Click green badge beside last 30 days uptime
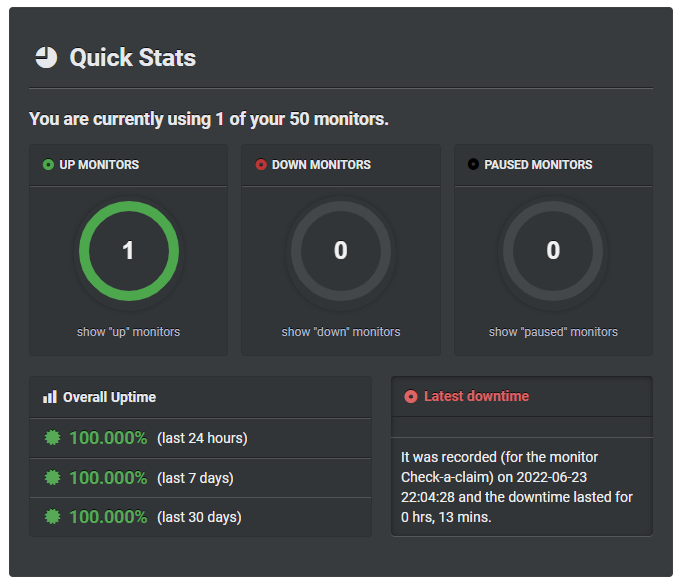Viewport: 675px width, 583px height. [53, 517]
